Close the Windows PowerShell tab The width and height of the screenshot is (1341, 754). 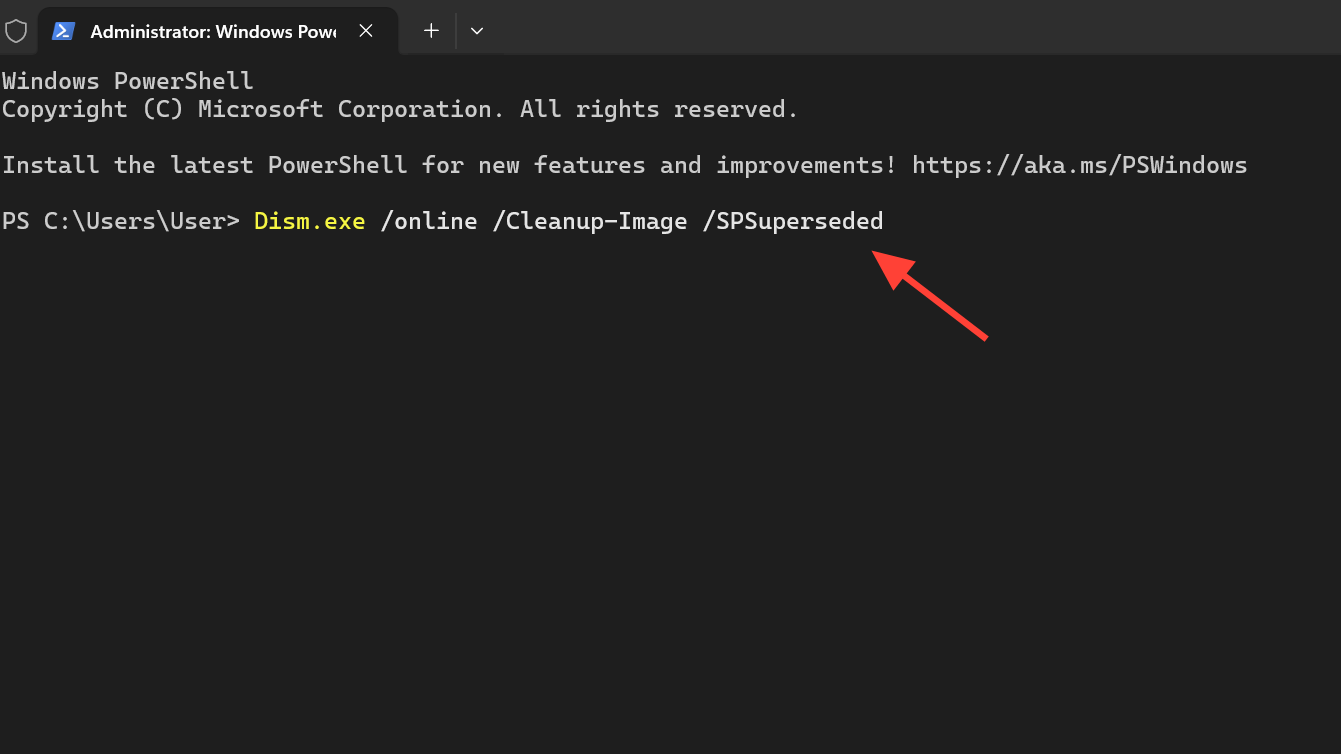[366, 31]
